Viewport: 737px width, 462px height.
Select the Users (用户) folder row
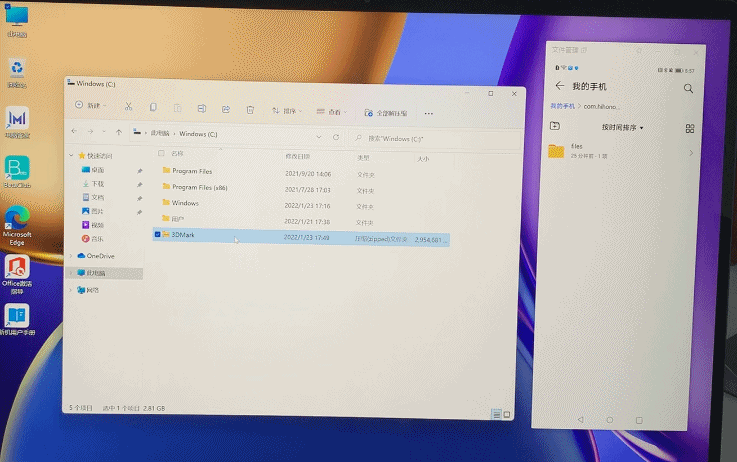click(x=301, y=220)
